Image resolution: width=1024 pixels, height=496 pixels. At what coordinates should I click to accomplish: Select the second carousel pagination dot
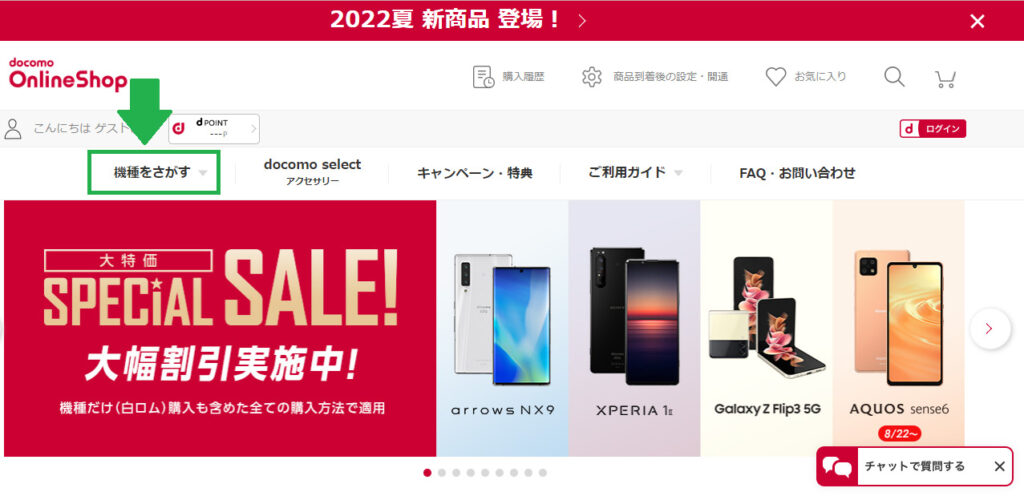coord(441,473)
